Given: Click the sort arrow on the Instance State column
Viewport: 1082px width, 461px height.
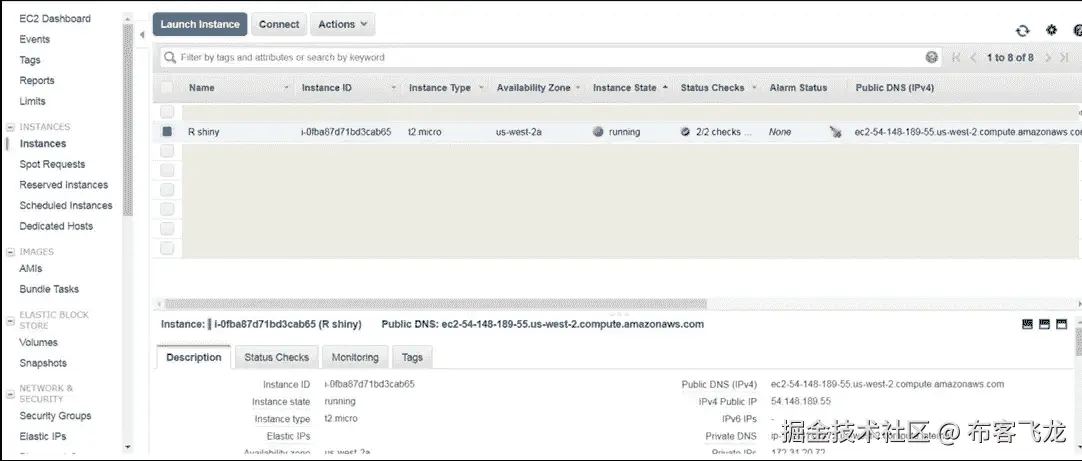Looking at the screenshot, I should pyautogui.click(x=665, y=88).
